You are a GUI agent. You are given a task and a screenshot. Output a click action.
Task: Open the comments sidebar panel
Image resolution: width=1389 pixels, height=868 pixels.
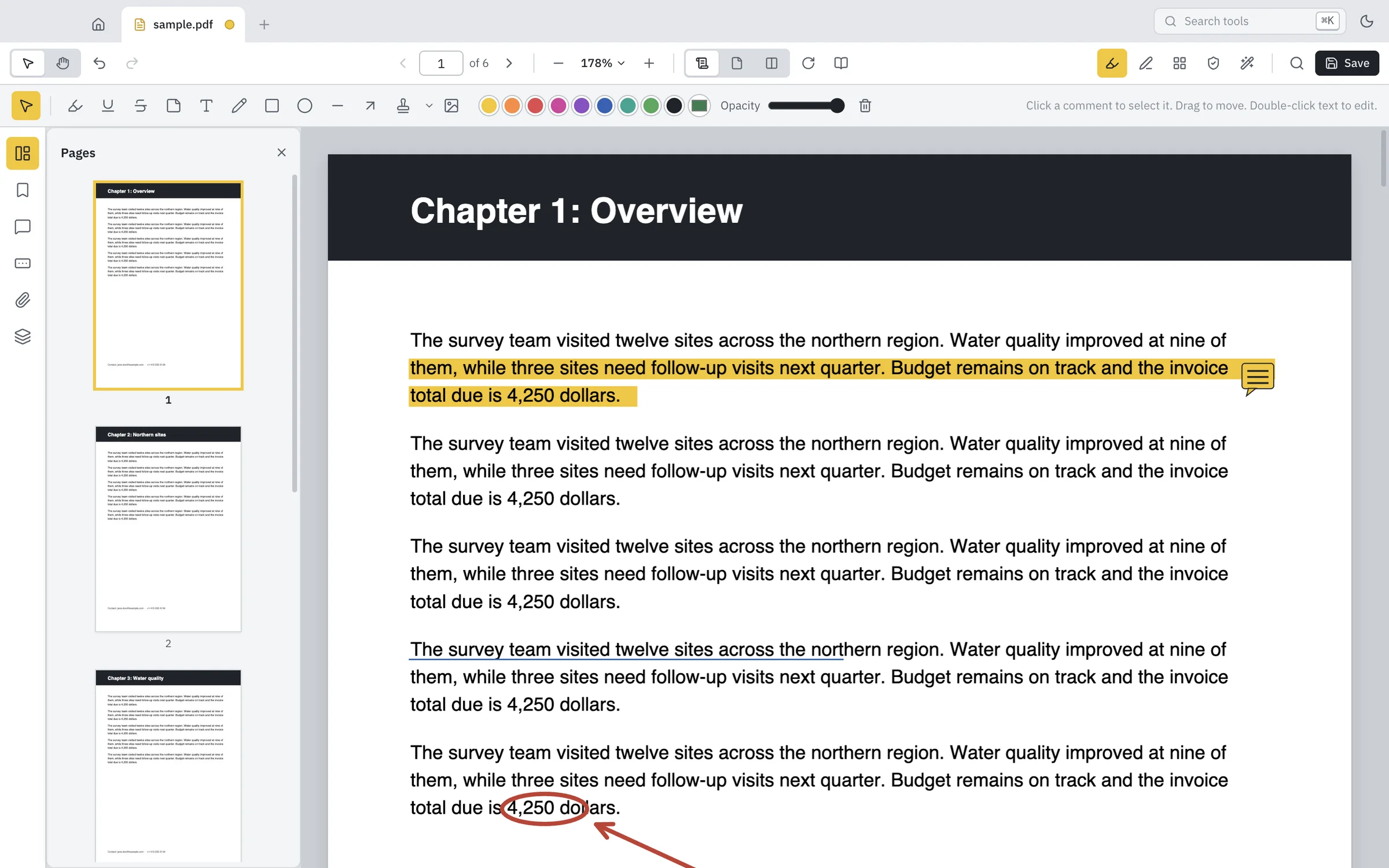tap(23, 227)
